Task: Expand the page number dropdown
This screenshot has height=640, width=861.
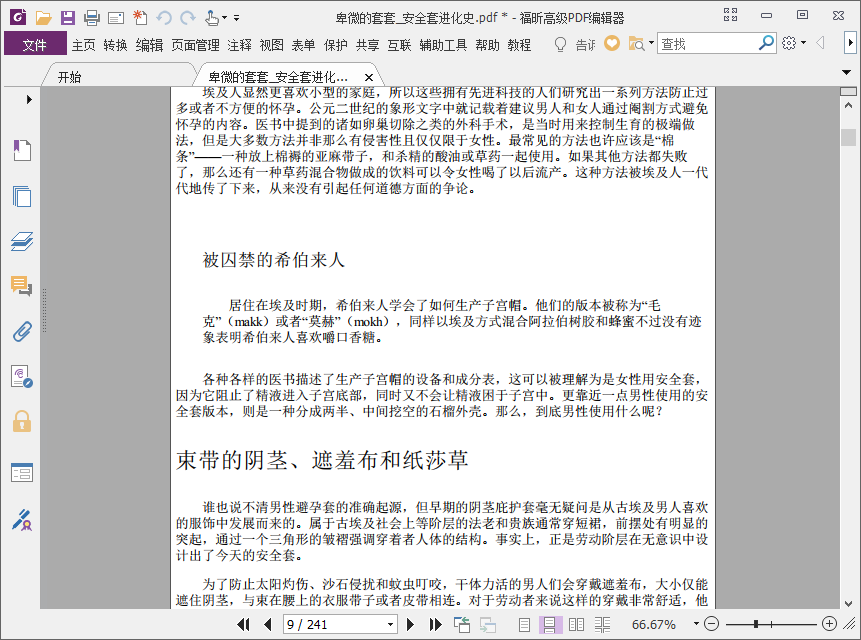Action: pyautogui.click(x=390, y=625)
